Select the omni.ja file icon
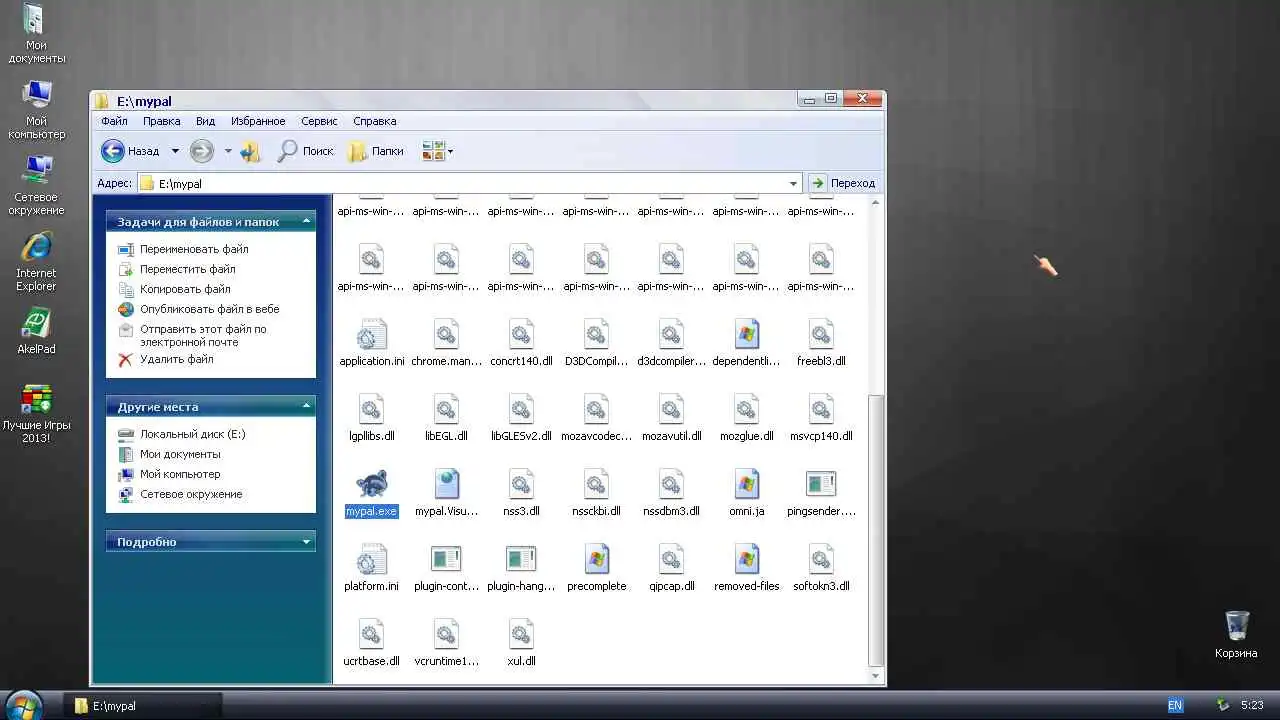 pos(746,484)
